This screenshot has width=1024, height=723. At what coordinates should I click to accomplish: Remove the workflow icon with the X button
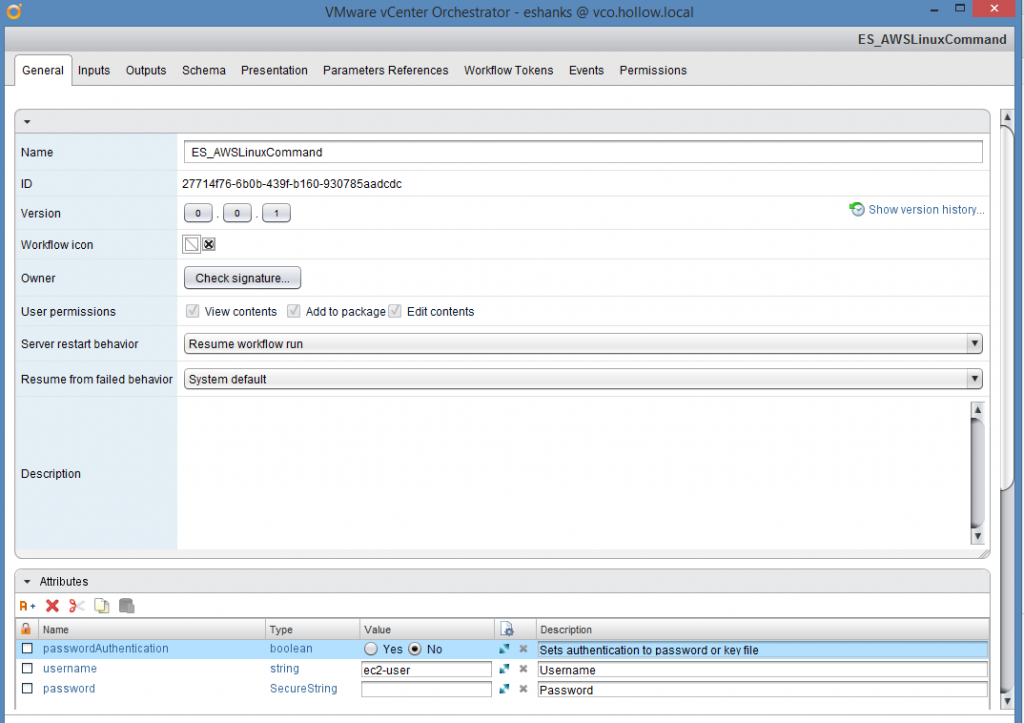[x=208, y=244]
